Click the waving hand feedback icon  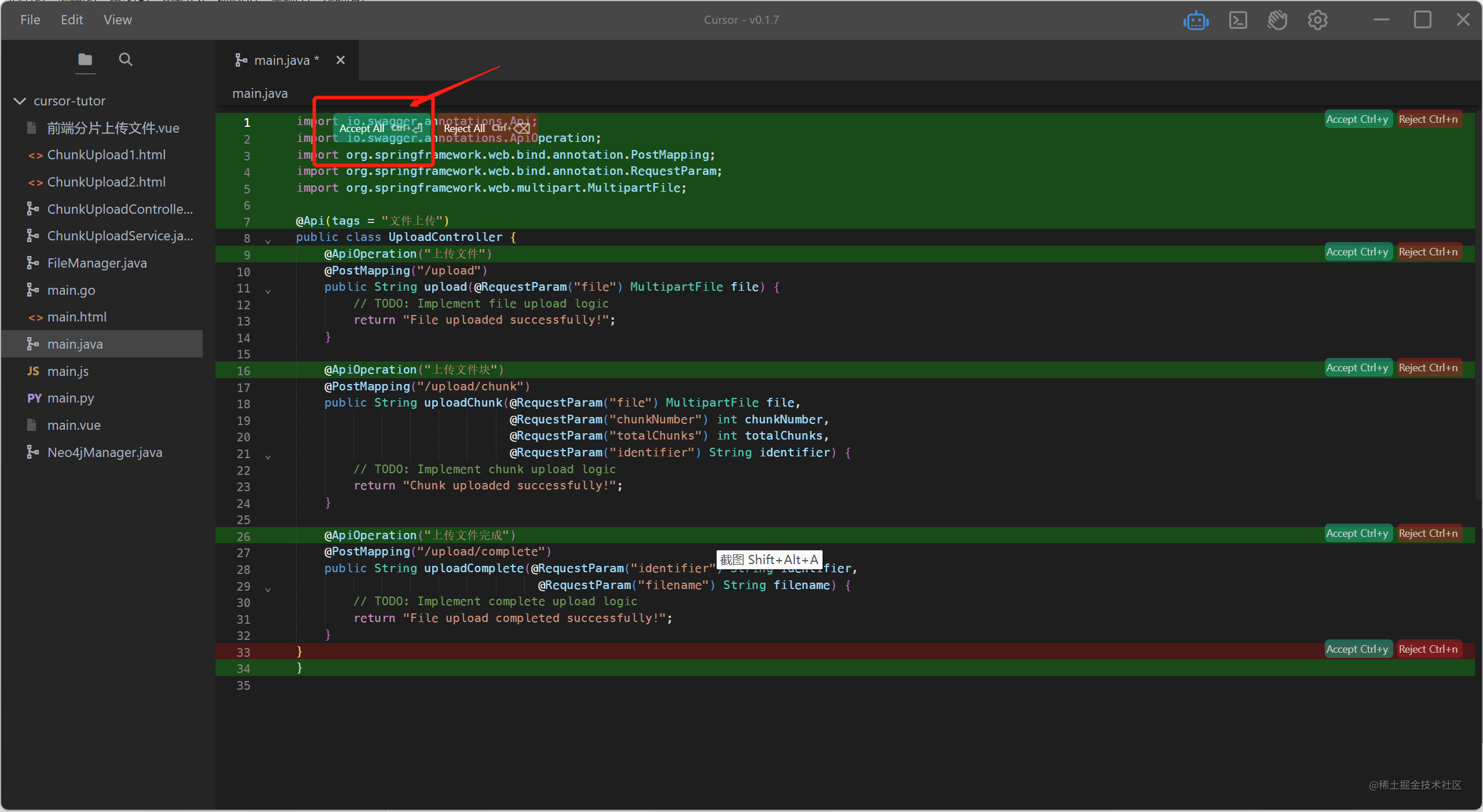click(1277, 21)
